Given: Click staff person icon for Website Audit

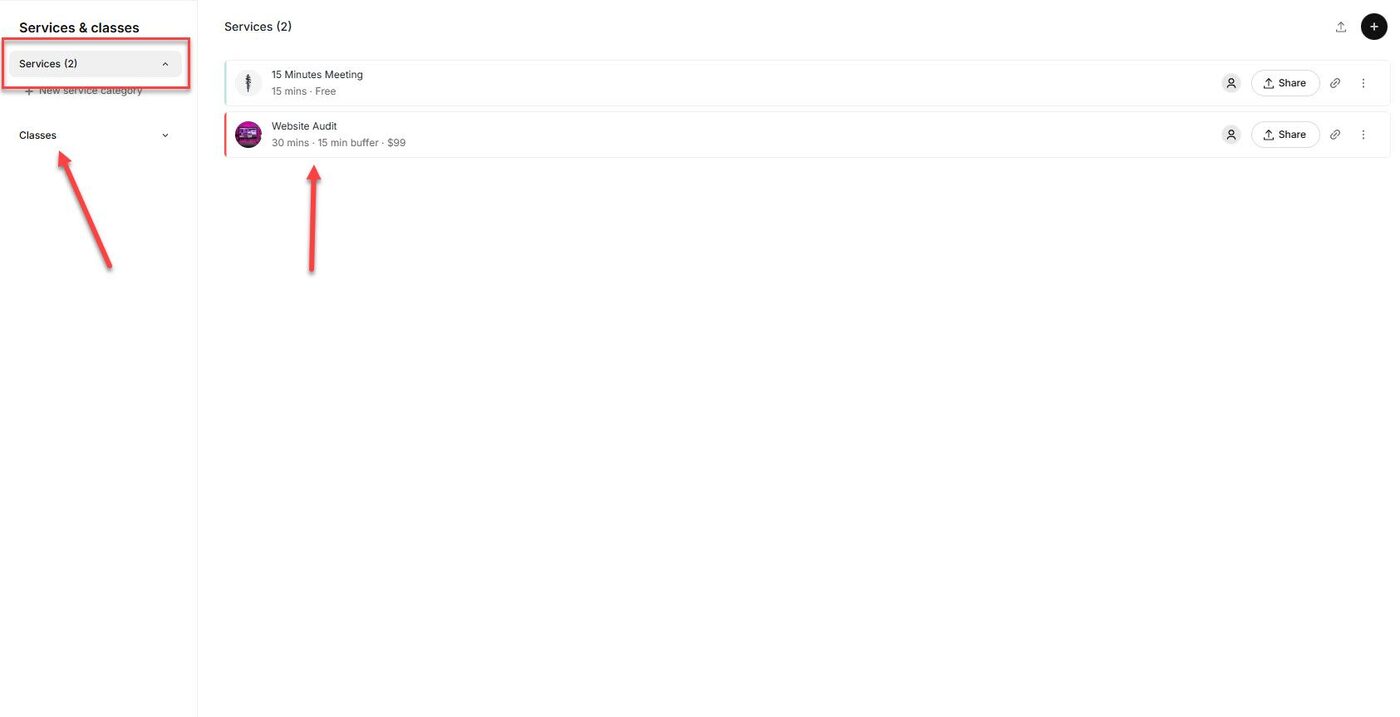Looking at the screenshot, I should tap(1231, 135).
